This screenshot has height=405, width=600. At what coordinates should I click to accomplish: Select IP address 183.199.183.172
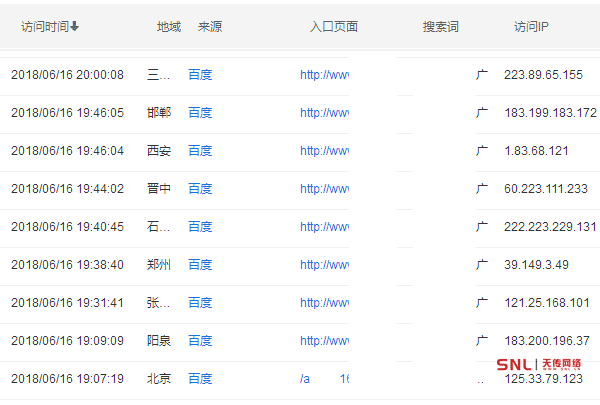550,113
